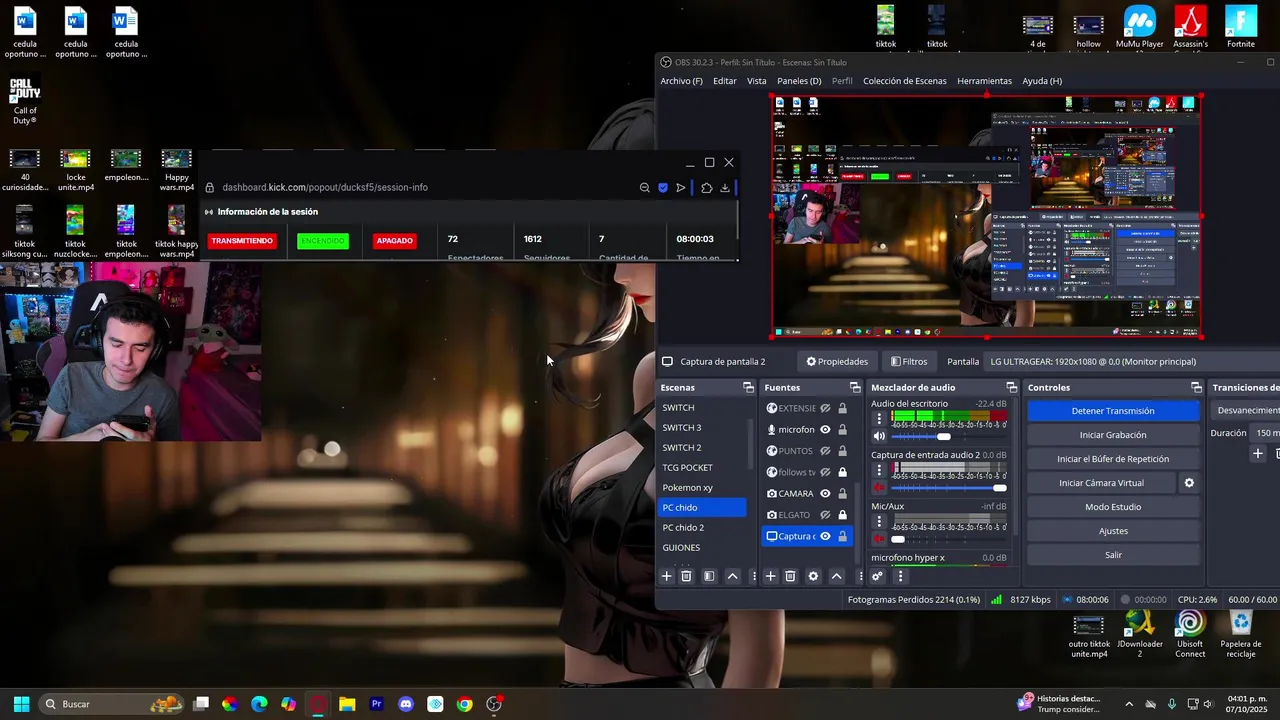The height and width of the screenshot is (720, 1280).
Task: Add a transition with the plus icon
Action: point(1258,454)
